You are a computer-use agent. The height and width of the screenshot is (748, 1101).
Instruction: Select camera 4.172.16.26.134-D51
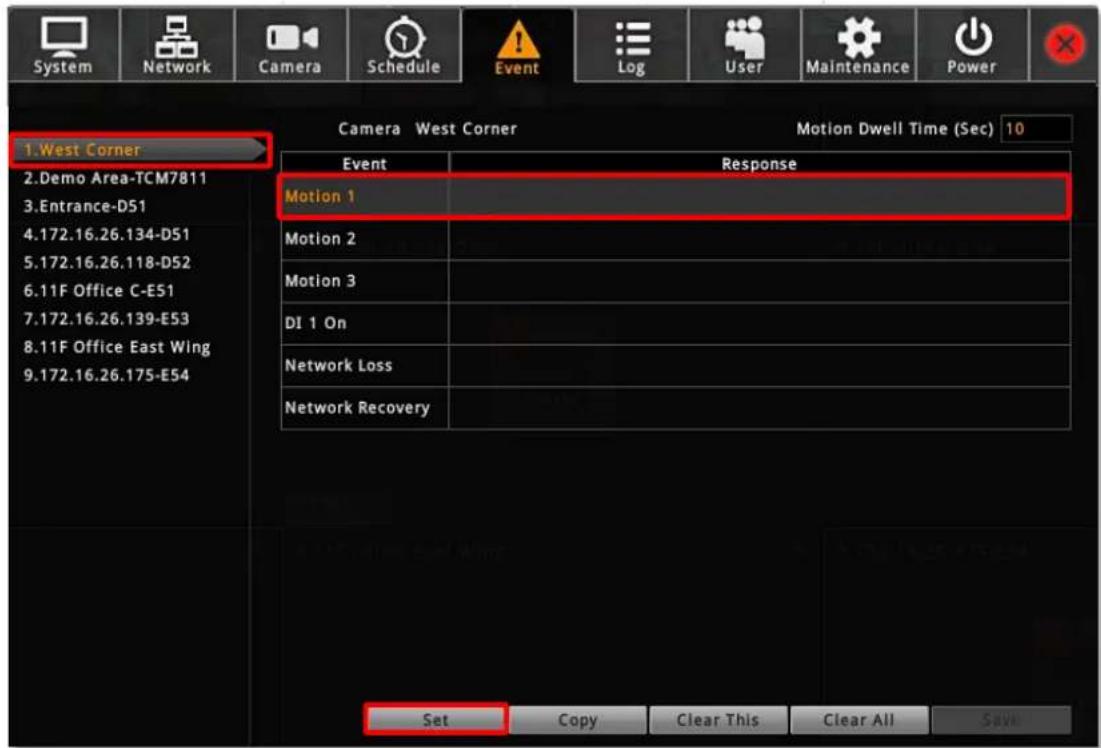(x=107, y=235)
